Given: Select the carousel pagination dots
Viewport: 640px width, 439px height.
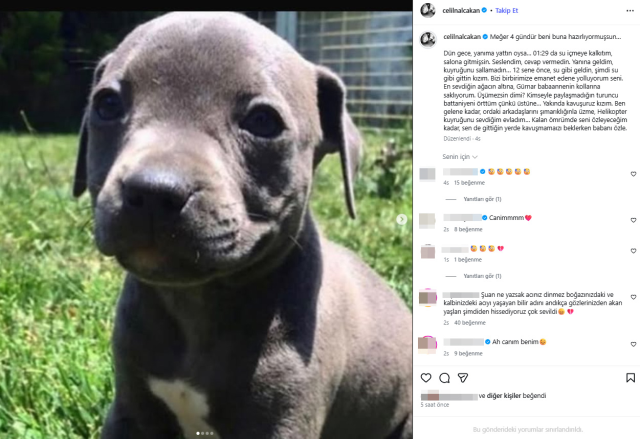Looking at the screenshot, I should (x=205, y=433).
